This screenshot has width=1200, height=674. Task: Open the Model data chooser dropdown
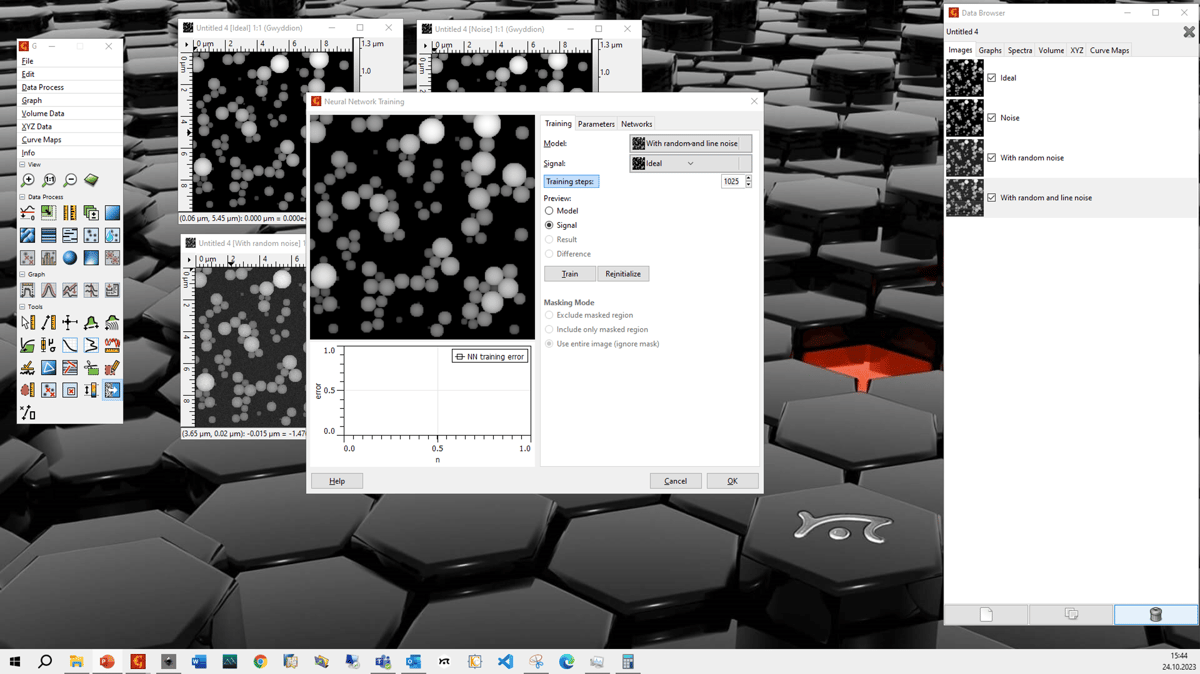click(690, 144)
